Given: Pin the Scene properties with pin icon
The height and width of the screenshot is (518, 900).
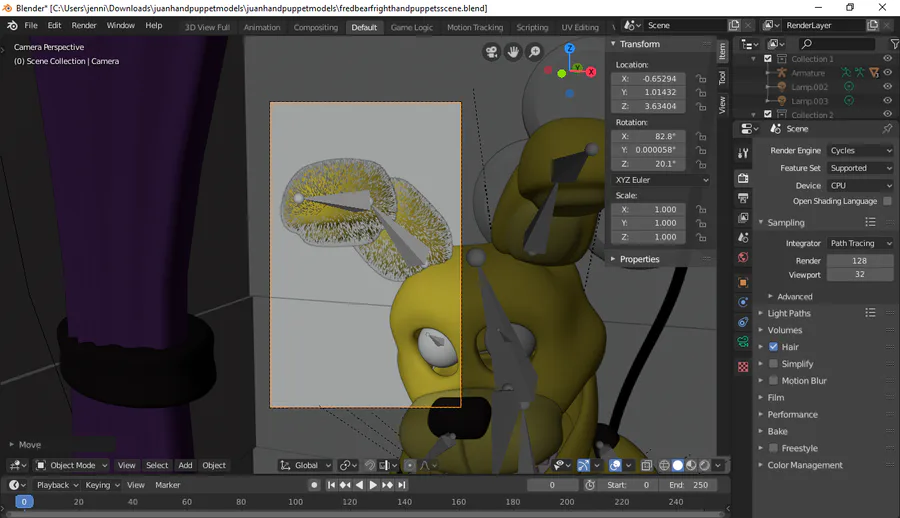Looking at the screenshot, I should coord(887,129).
